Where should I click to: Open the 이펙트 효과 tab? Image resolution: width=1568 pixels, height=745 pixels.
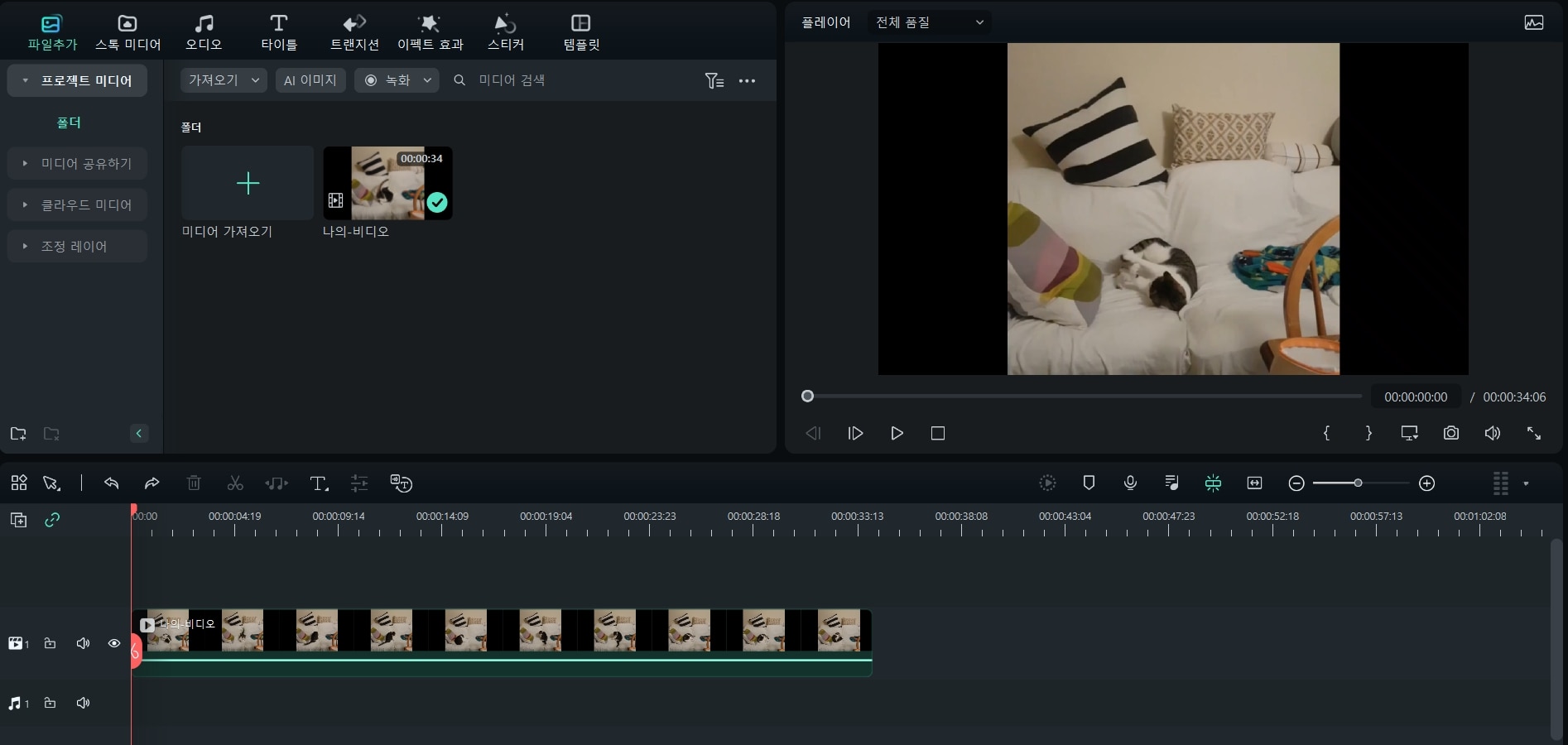pos(430,33)
